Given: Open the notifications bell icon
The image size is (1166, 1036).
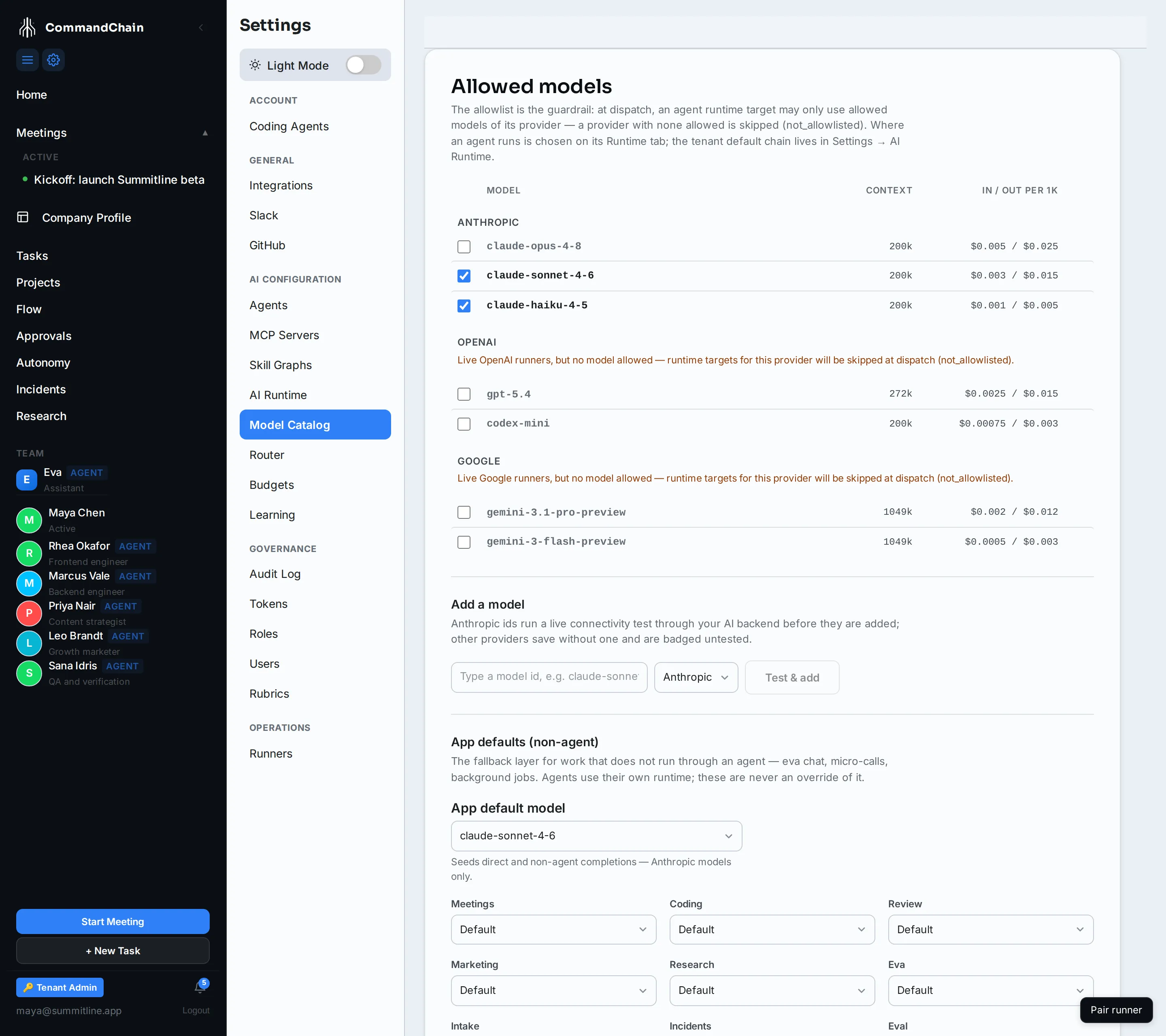Looking at the screenshot, I should [200, 987].
